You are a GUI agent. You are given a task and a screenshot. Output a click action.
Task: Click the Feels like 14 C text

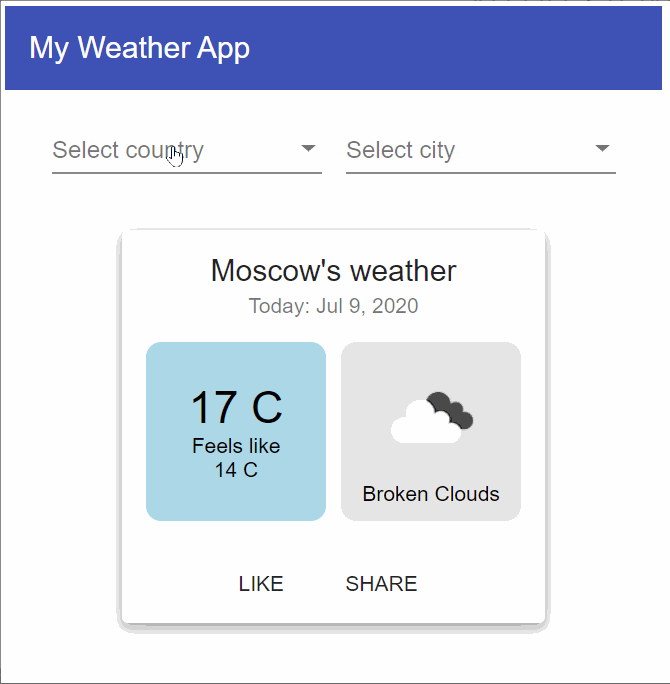(236, 458)
